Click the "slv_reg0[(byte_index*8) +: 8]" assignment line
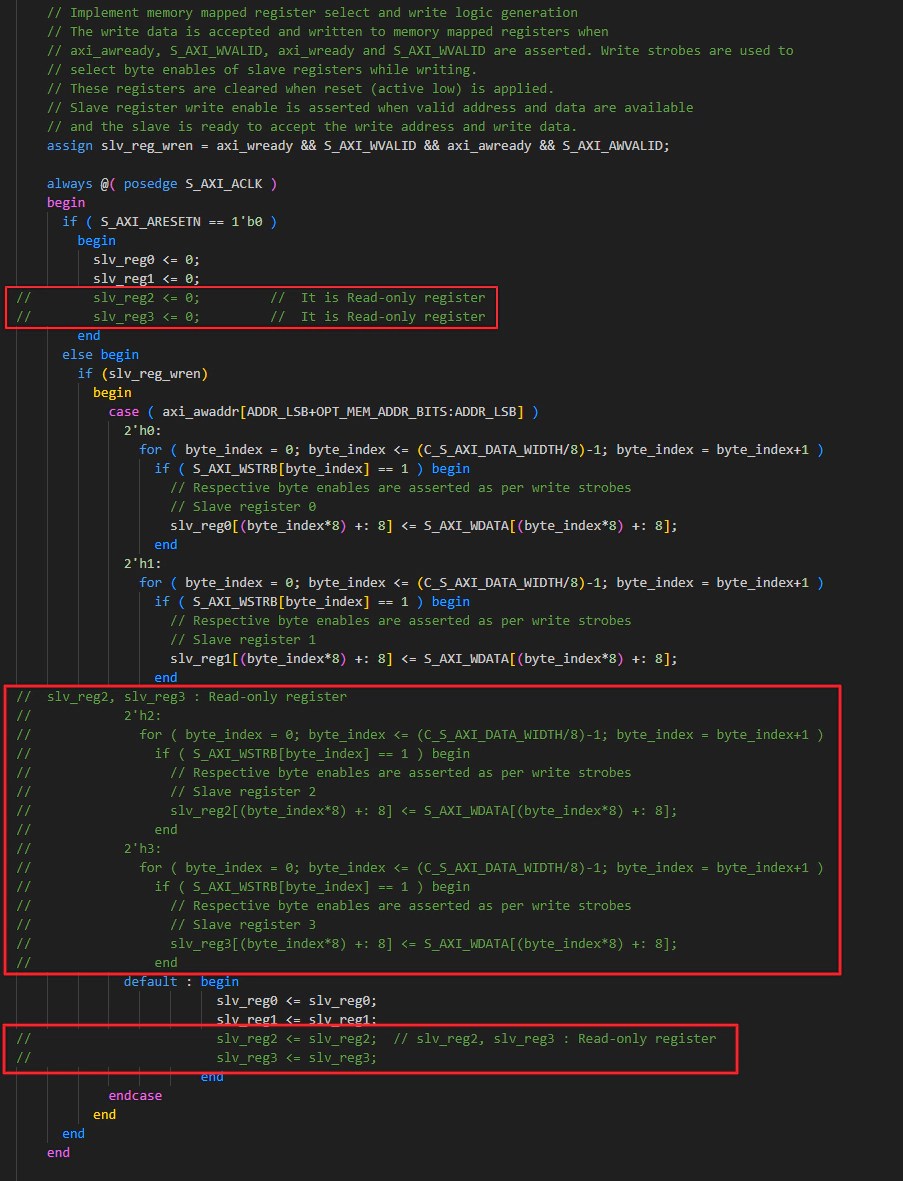The height and width of the screenshot is (1181, 903). (x=423, y=526)
